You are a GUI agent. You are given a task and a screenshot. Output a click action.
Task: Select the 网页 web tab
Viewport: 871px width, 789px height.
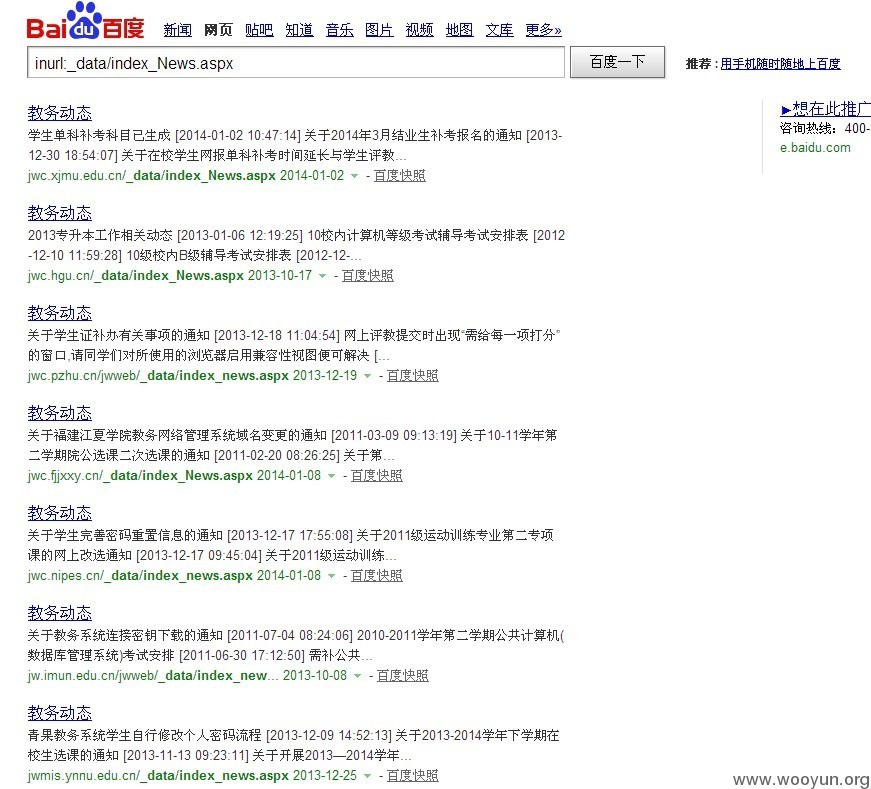click(218, 29)
